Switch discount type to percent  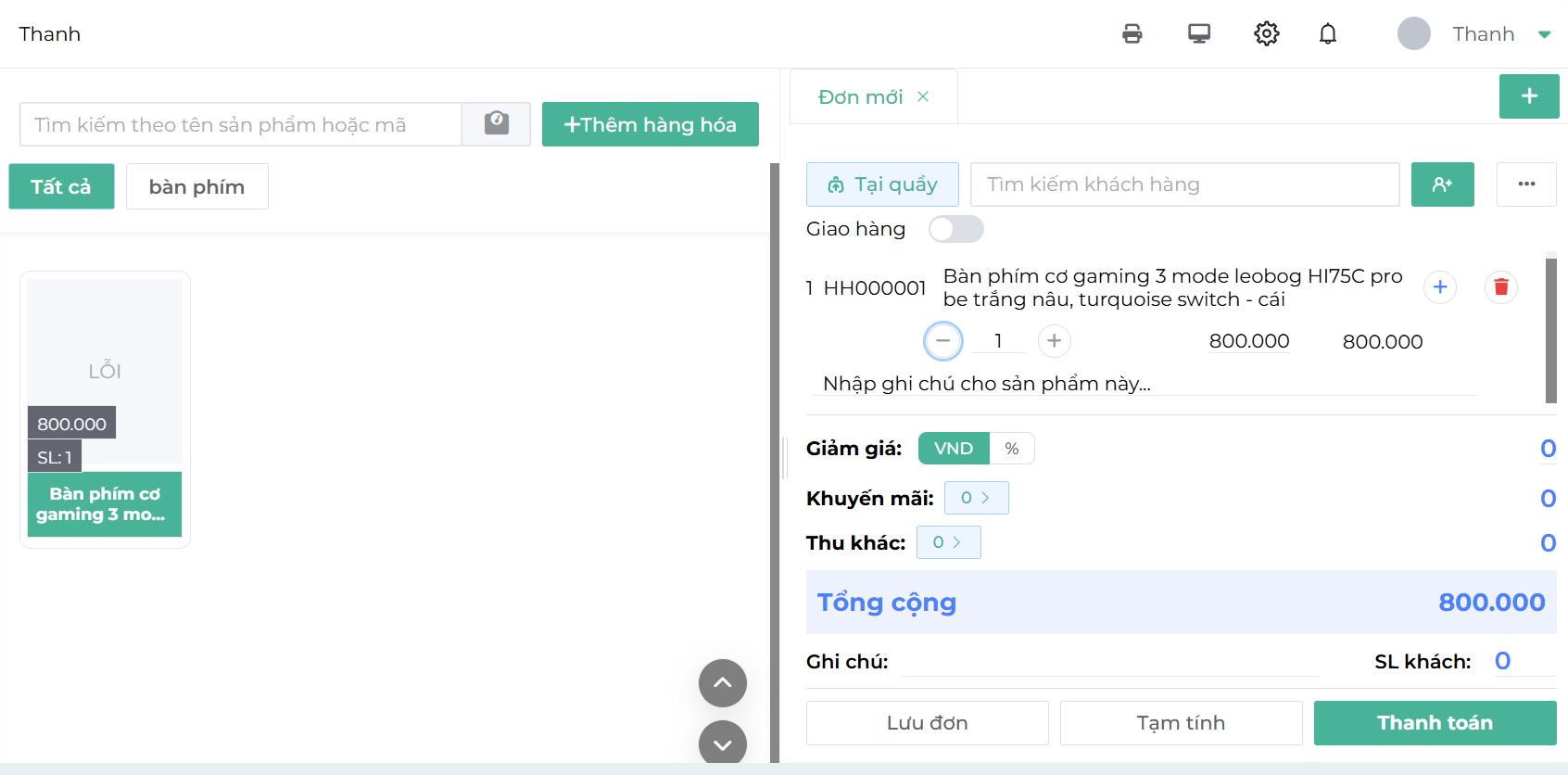pyautogui.click(x=1011, y=449)
